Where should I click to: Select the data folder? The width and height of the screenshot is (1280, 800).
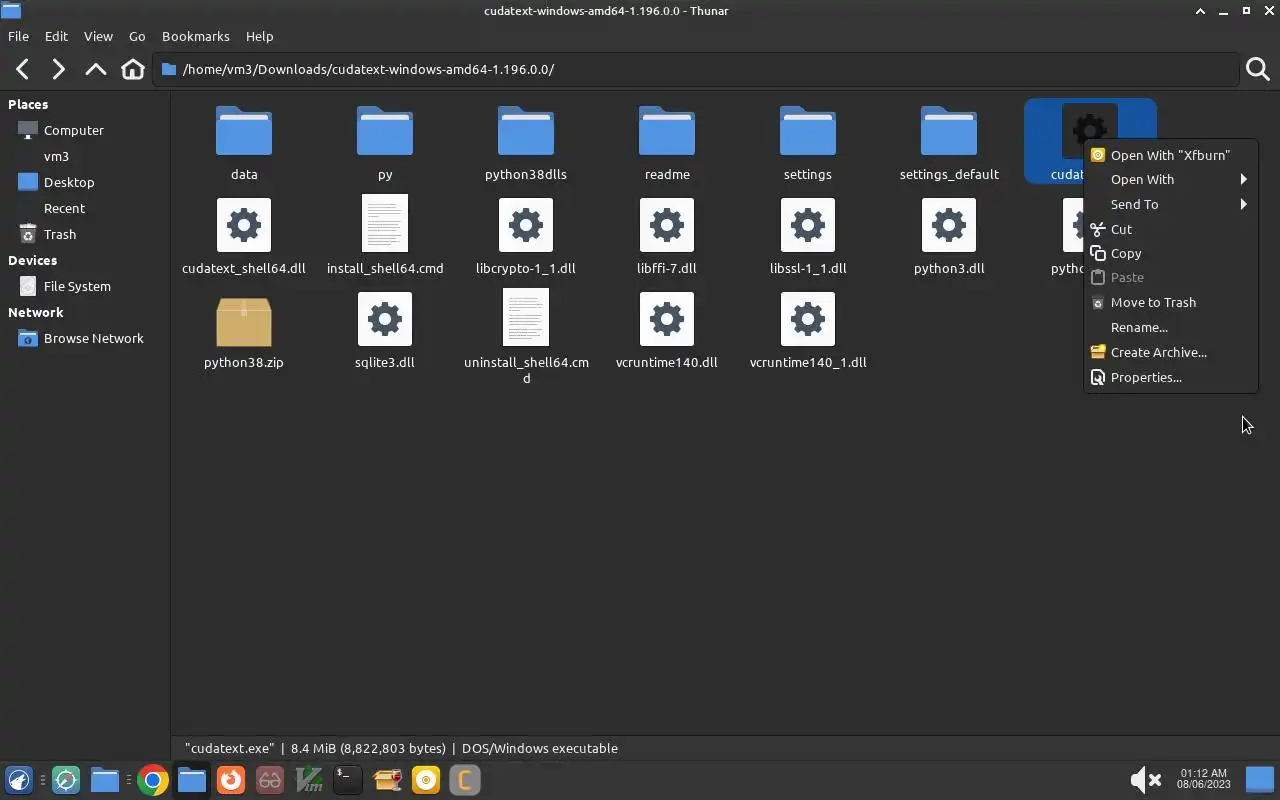(244, 142)
